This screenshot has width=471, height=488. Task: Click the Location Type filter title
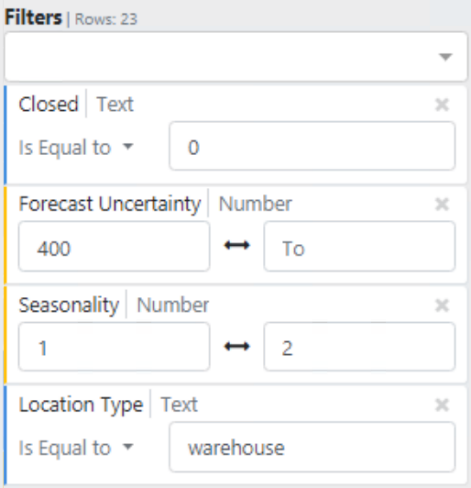[x=81, y=405]
